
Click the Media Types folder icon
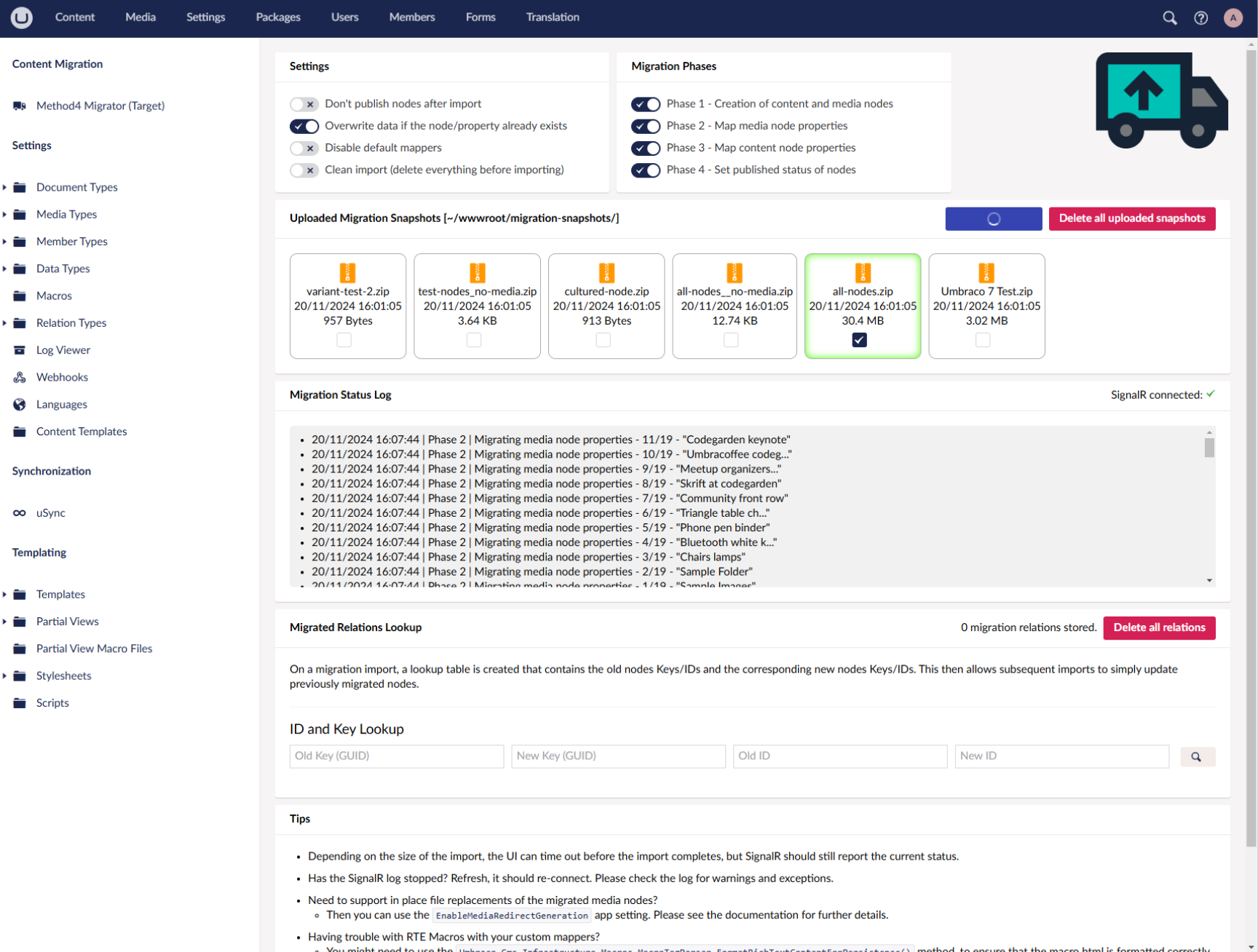point(20,214)
